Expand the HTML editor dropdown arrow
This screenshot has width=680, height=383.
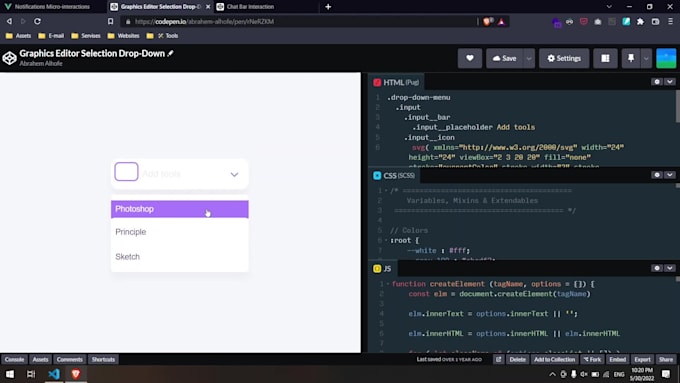click(670, 82)
